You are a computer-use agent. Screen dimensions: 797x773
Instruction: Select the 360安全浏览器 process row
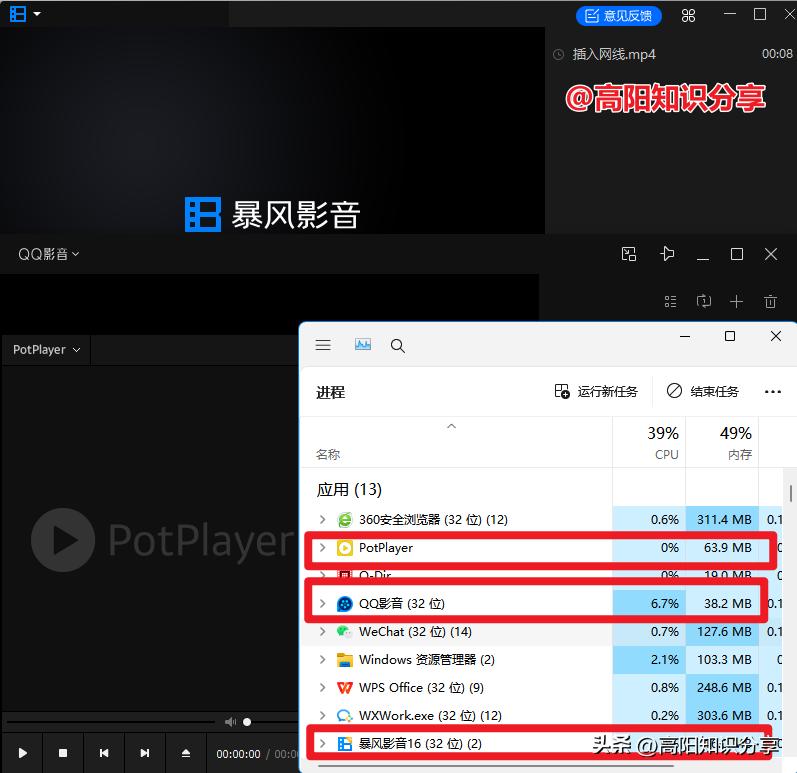click(541, 519)
